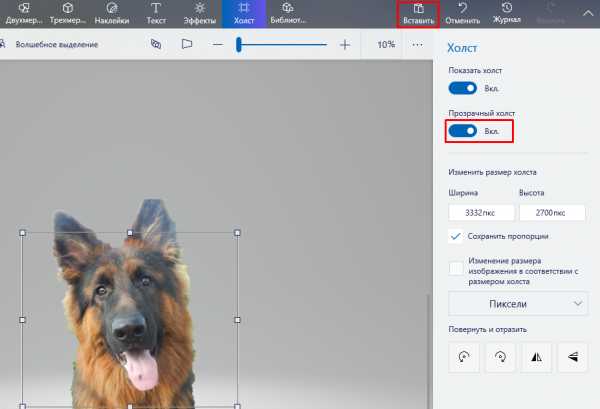Undo the last action with Отменить
This screenshot has width=600, height=409.
(463, 13)
